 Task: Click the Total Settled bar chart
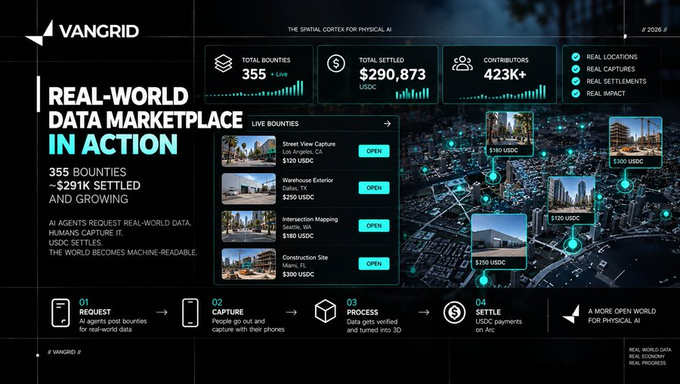(412, 93)
